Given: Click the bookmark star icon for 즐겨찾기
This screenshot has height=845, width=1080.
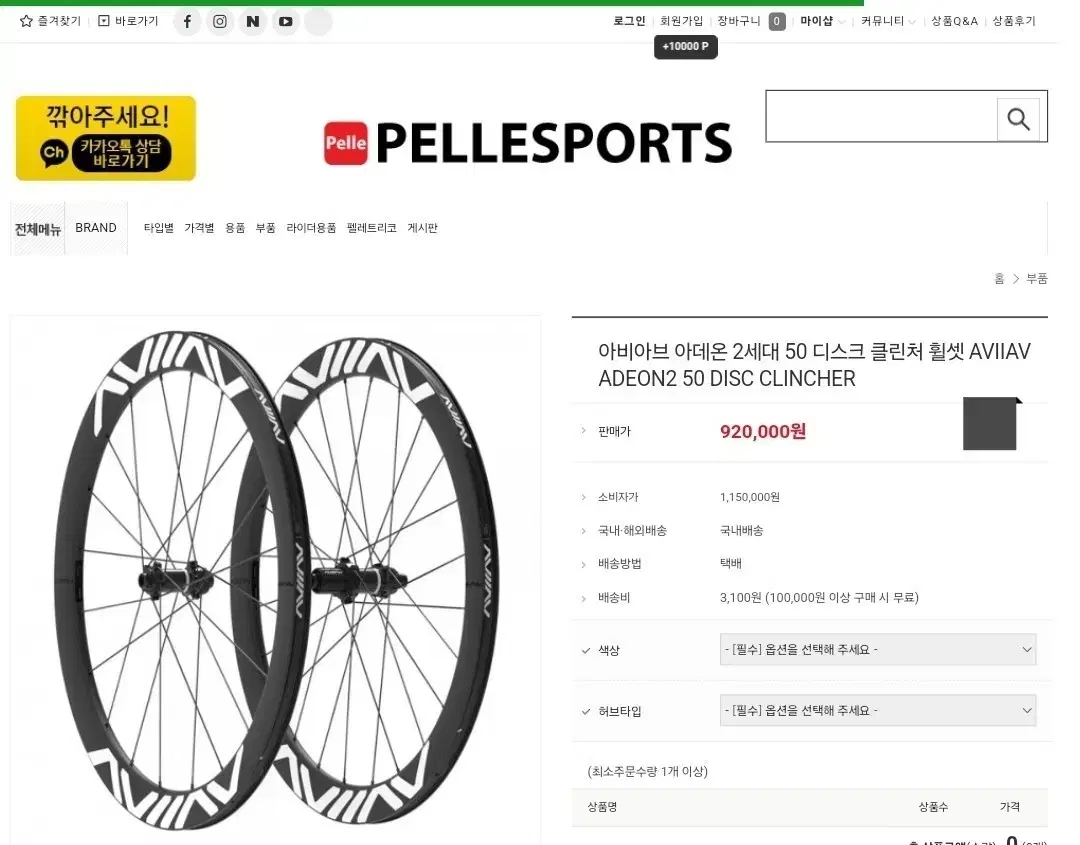Looking at the screenshot, I should pos(29,21).
